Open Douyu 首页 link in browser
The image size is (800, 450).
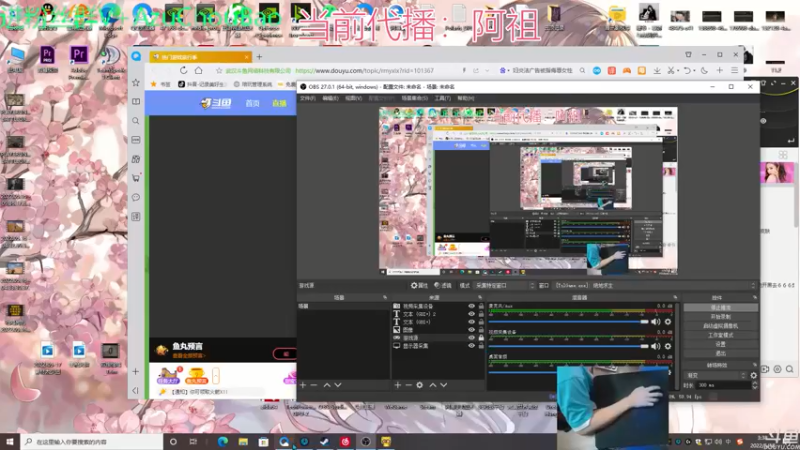coord(253,103)
